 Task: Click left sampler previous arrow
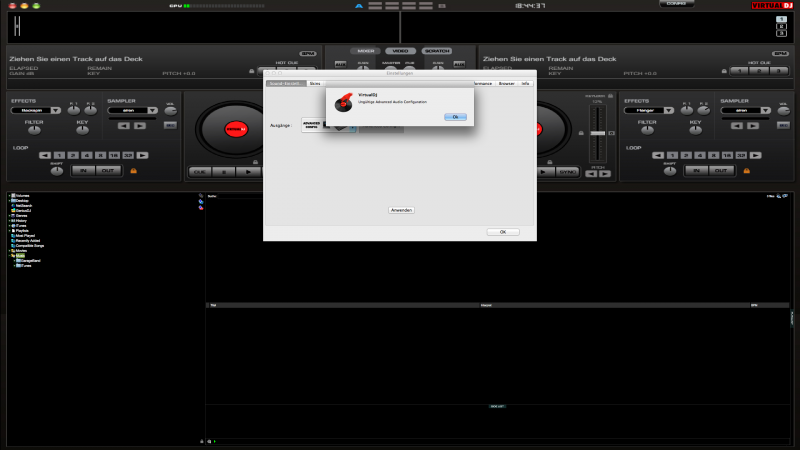123,126
